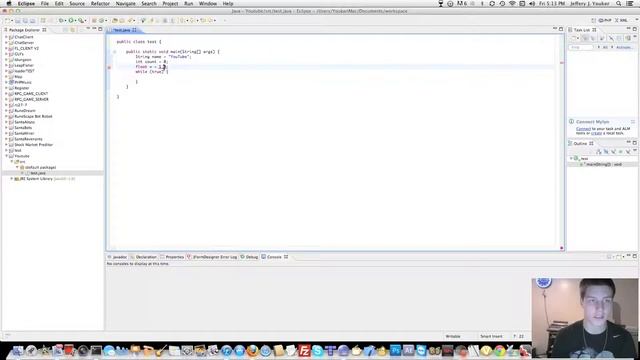Toggle Hide Fields in Outline toolbar
640x360 pixels.
[606, 152]
